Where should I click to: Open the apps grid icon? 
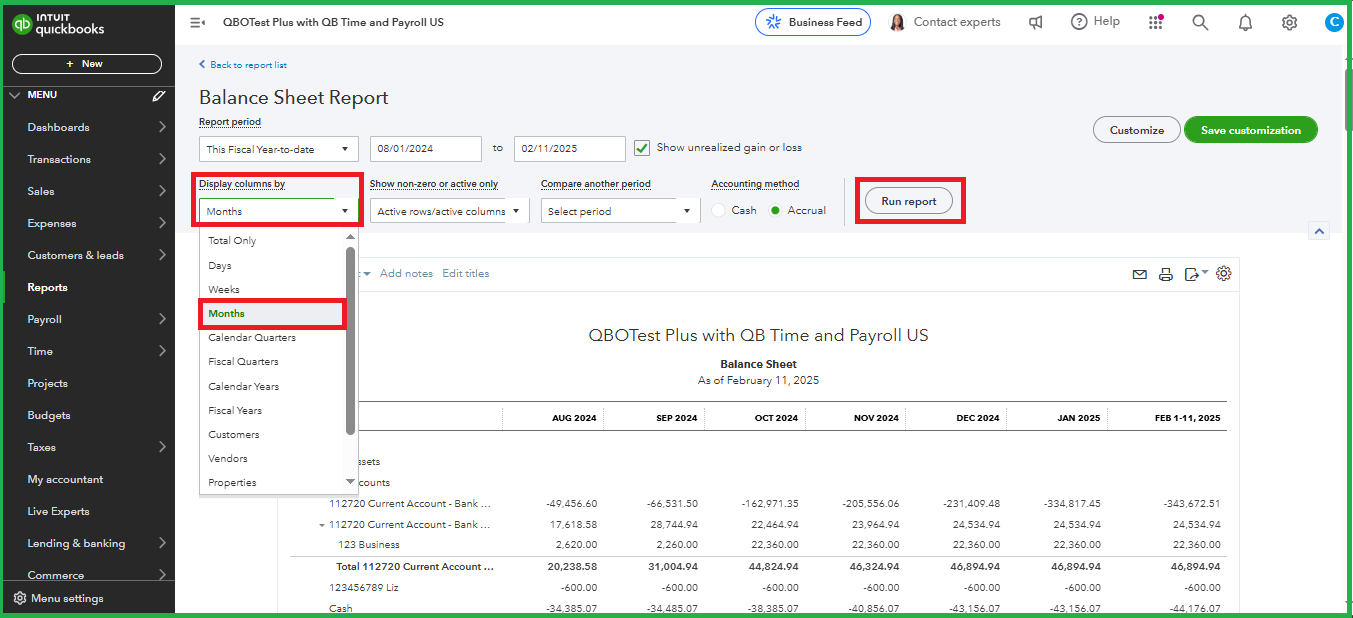(x=1156, y=22)
